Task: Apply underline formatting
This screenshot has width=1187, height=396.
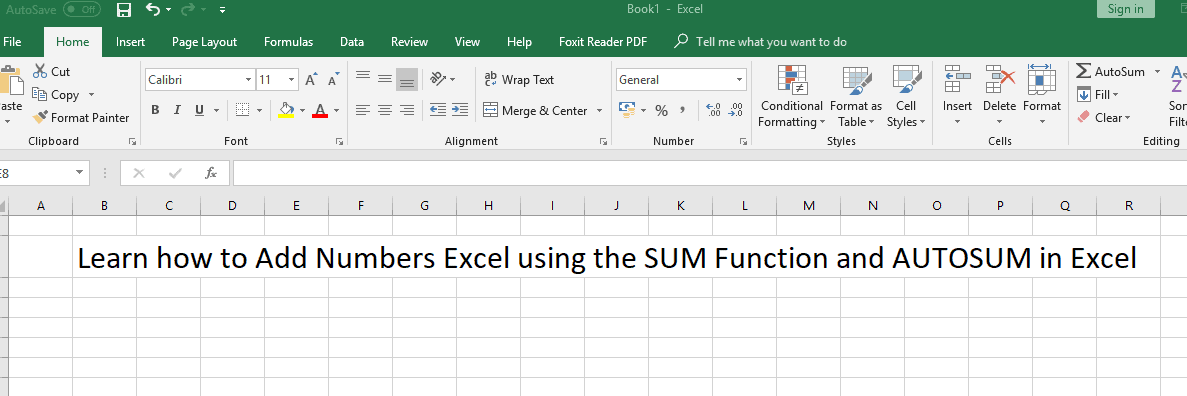Action: point(199,110)
